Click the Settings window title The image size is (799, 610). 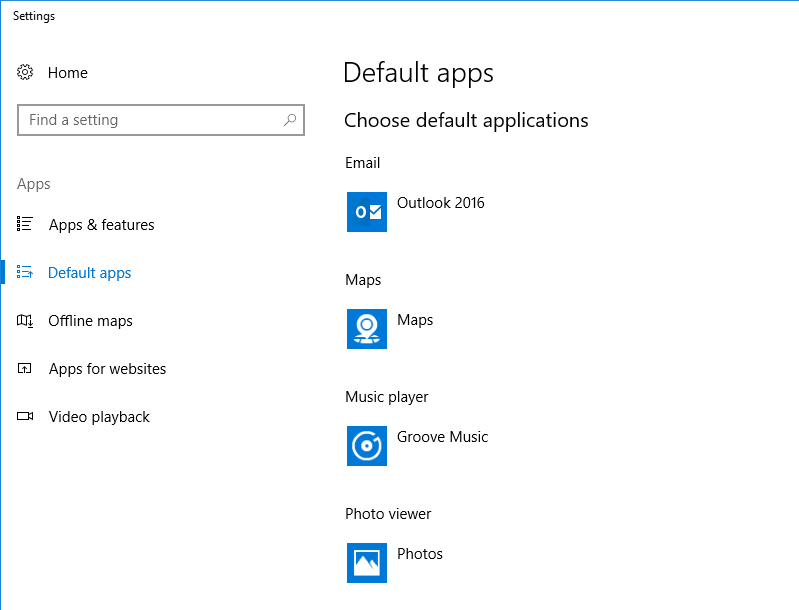[34, 16]
